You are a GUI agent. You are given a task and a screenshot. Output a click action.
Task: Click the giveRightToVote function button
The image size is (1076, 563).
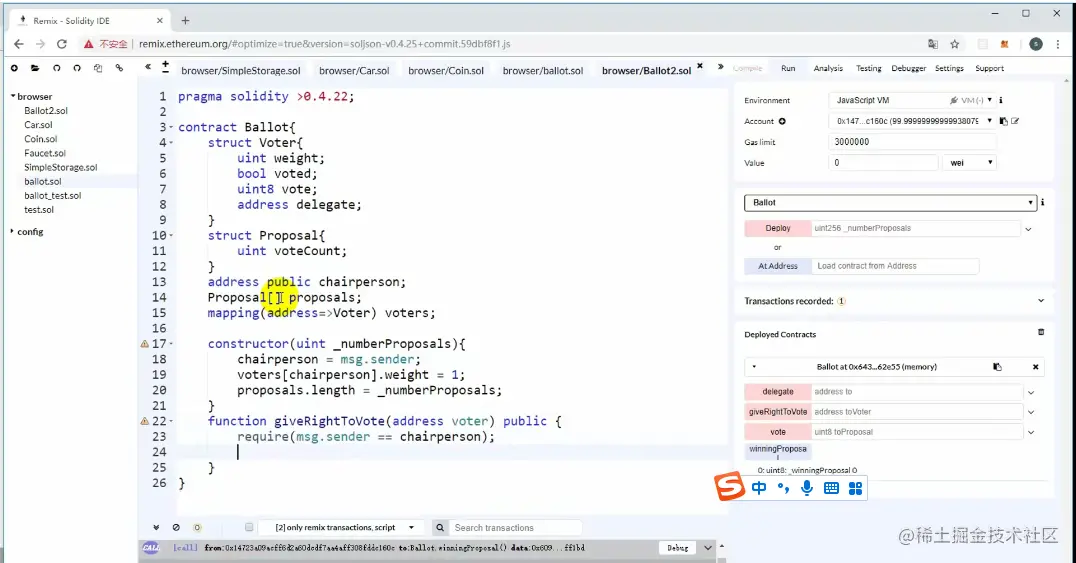777,412
